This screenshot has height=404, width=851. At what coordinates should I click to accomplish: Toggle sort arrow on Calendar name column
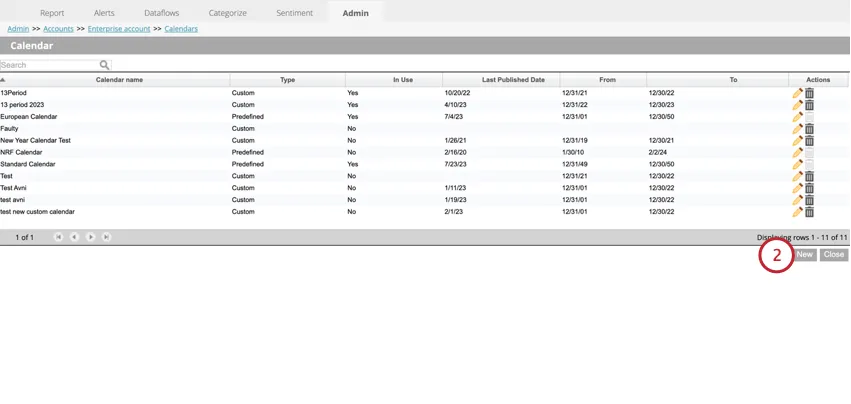coord(3,80)
